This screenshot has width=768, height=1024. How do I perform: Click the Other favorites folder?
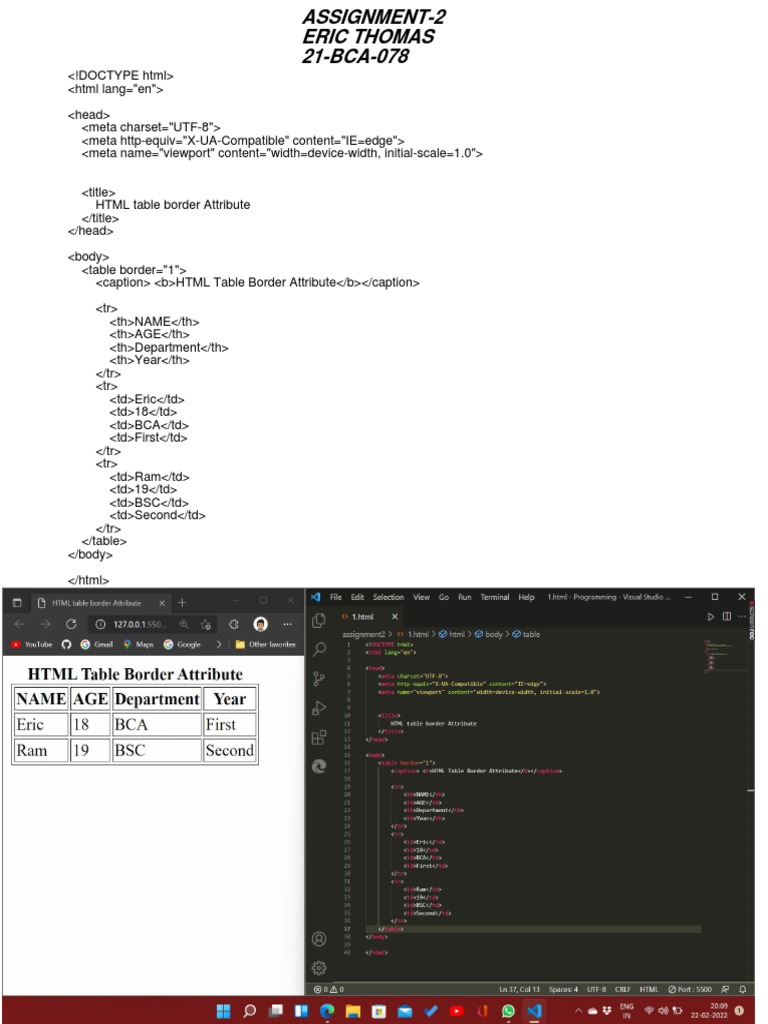pyautogui.click(x=266, y=645)
